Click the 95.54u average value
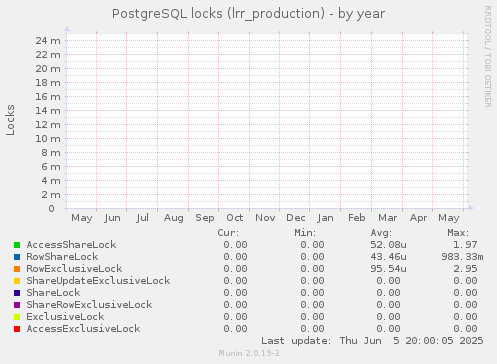The width and height of the screenshot is (497, 364). (x=388, y=269)
